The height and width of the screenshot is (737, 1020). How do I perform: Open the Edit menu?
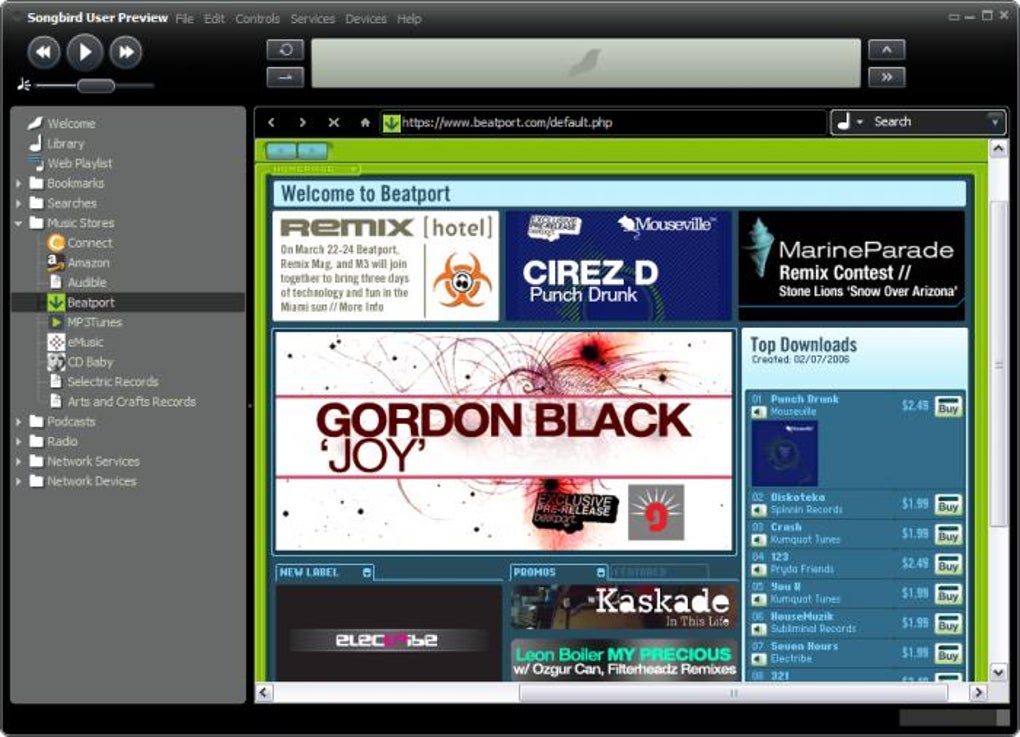click(214, 19)
